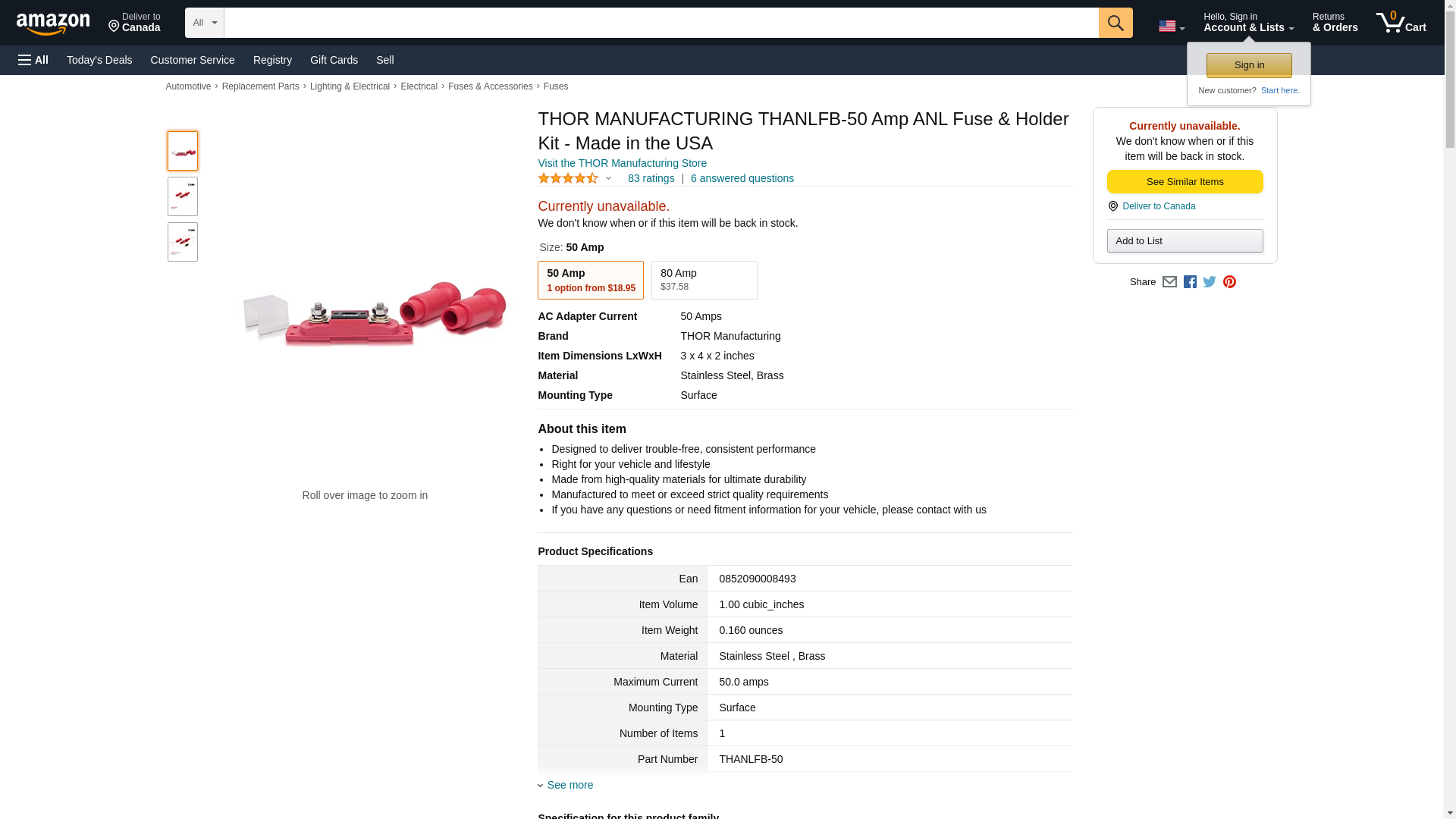This screenshot has height=819, width=1456.
Task: Click the yellow Sign in button
Action: (1249, 65)
